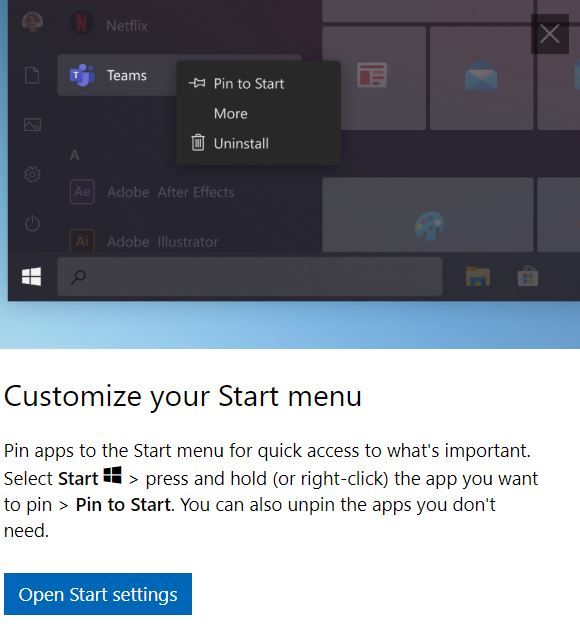Click the News tile

(x=374, y=78)
